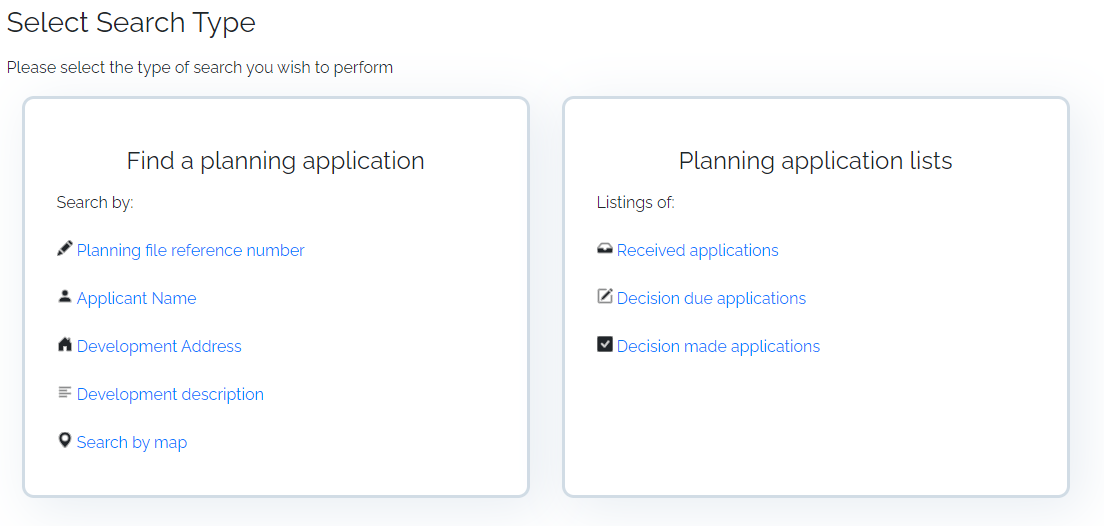The image size is (1104, 526).
Task: Open the Development Address search link
Action: coord(159,346)
